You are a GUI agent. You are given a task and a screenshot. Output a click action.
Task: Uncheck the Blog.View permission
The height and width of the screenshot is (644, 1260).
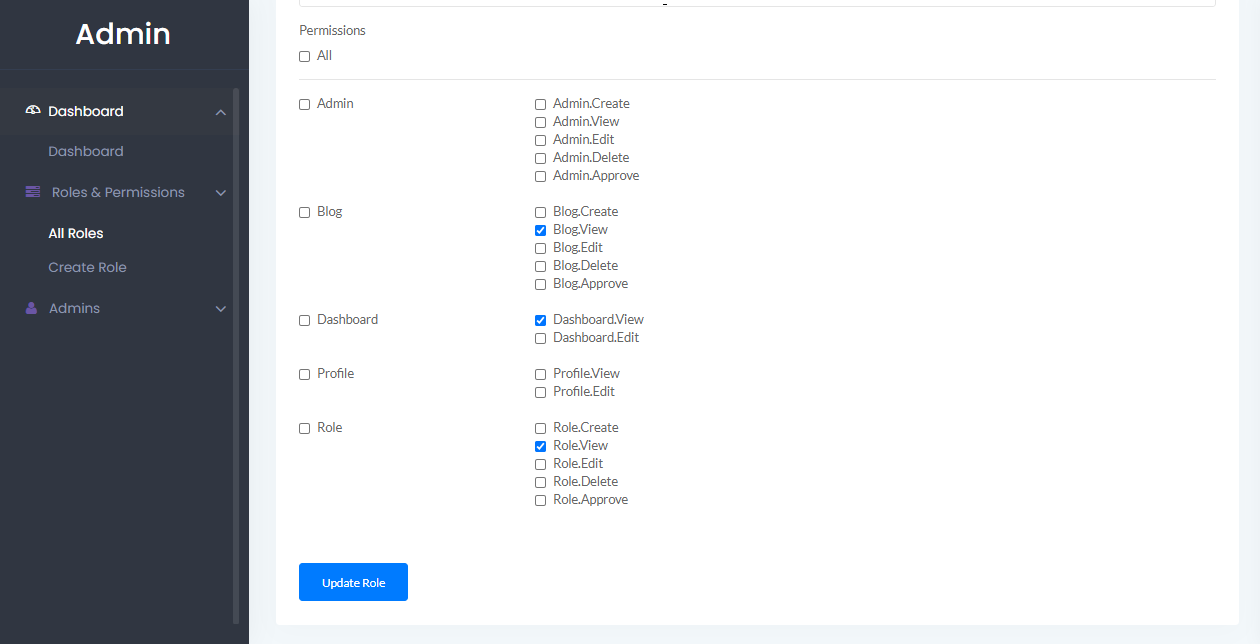pyautogui.click(x=541, y=231)
